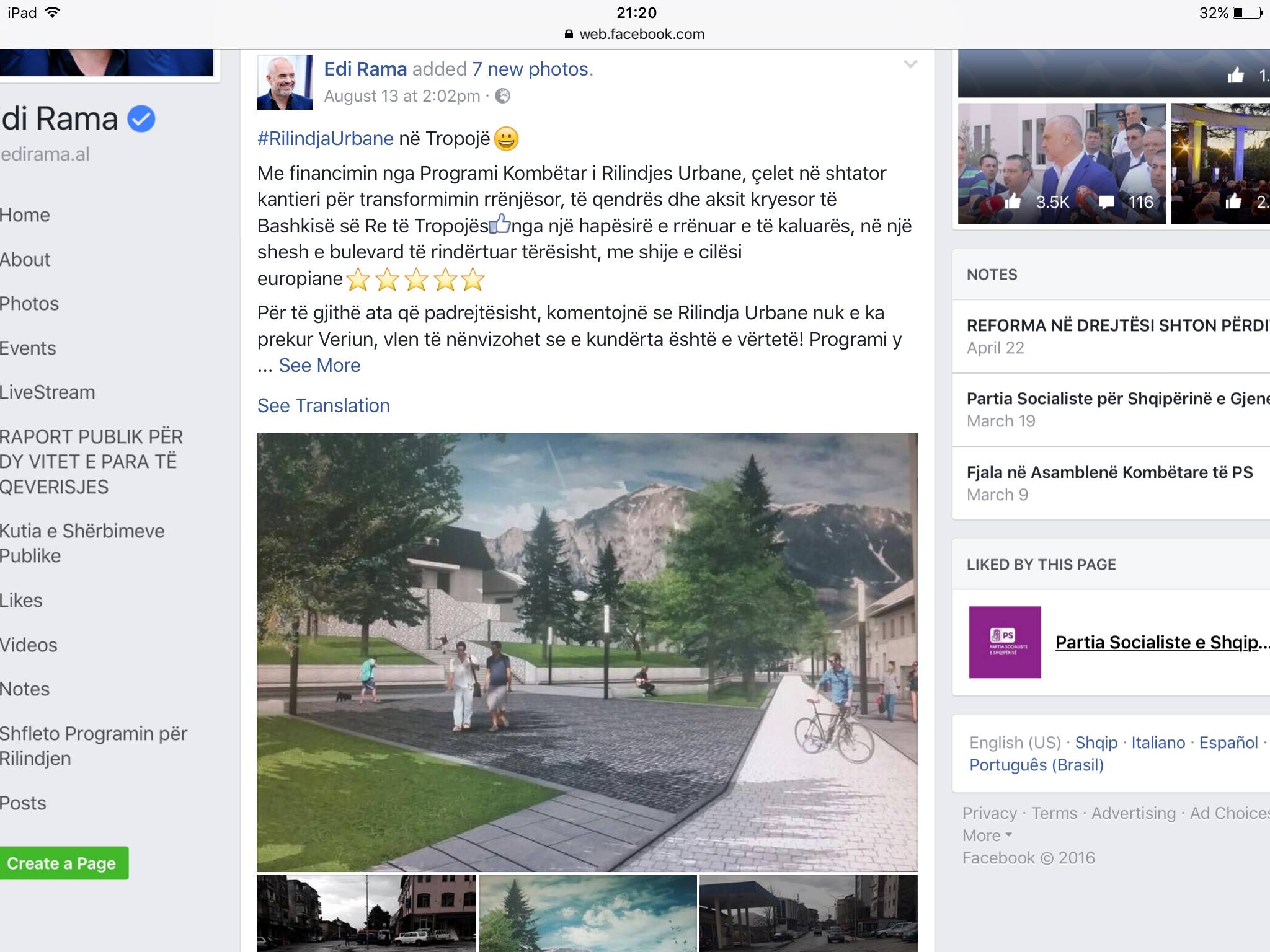Image resolution: width=1270 pixels, height=952 pixels.
Task: Open Kutia e Shërbimeve Publike sidebar item
Action: pos(82,544)
